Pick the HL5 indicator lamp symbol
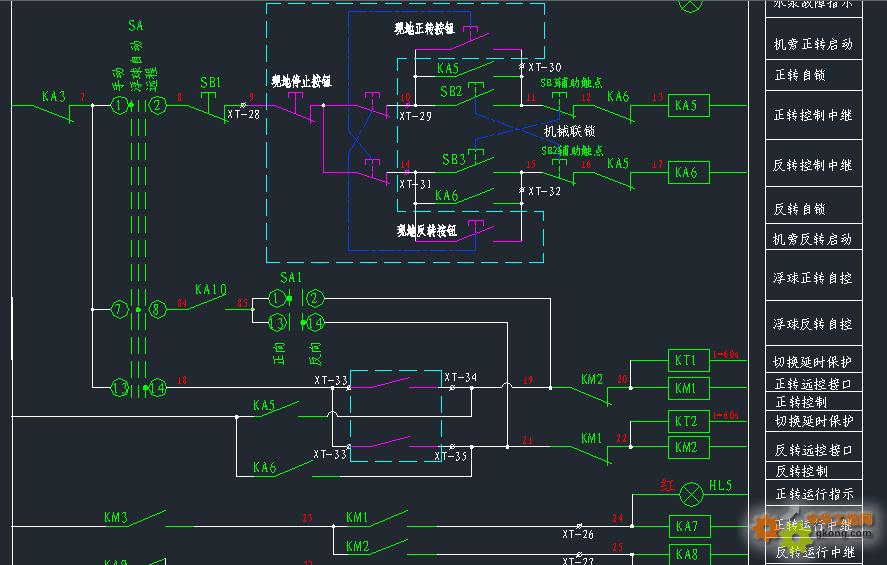Viewport: 887px width, 565px height. pos(691,494)
